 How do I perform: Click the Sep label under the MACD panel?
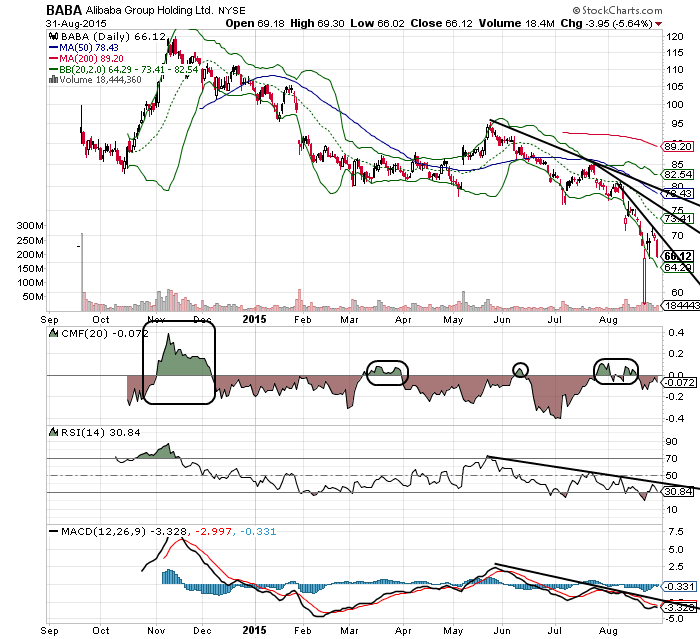tap(49, 631)
